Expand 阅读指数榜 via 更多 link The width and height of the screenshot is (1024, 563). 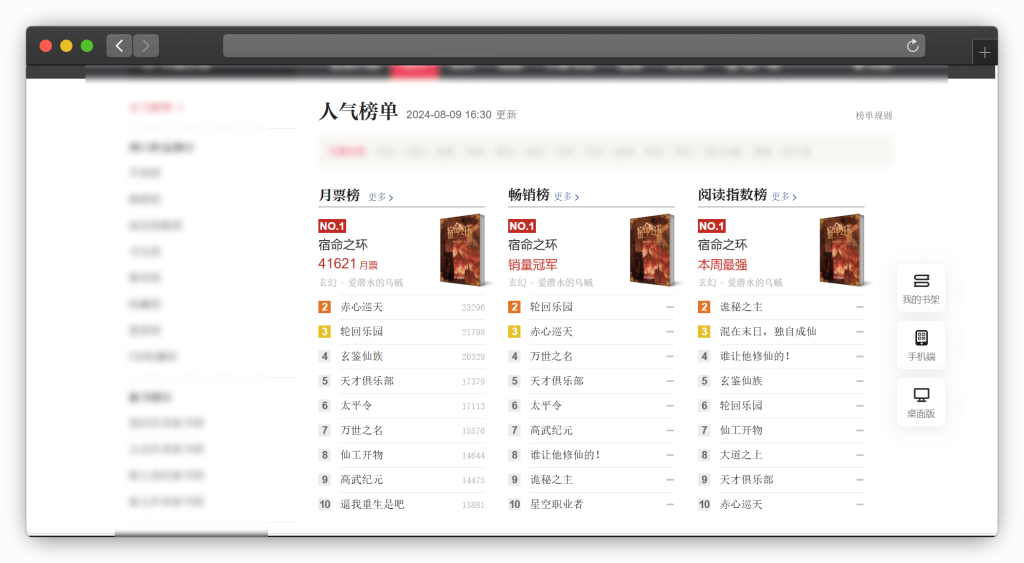[784, 196]
